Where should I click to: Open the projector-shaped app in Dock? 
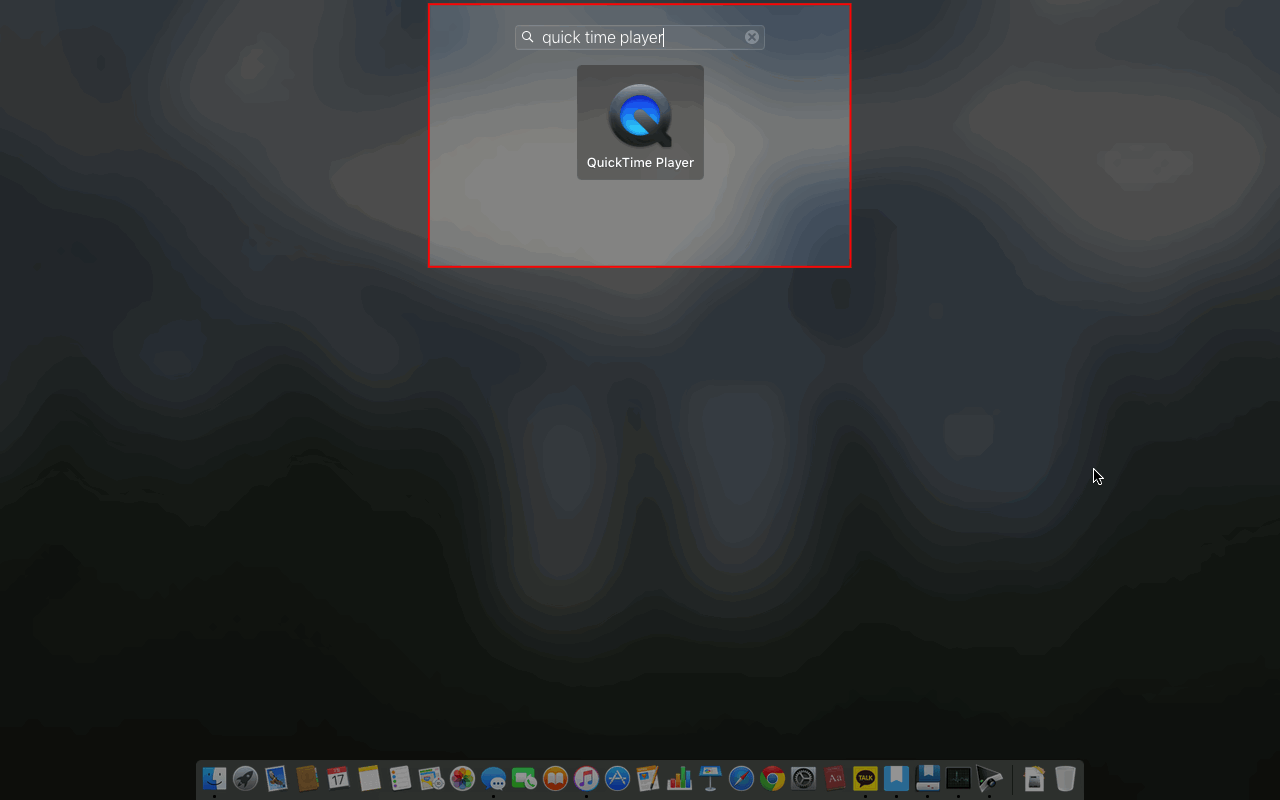[989, 778]
